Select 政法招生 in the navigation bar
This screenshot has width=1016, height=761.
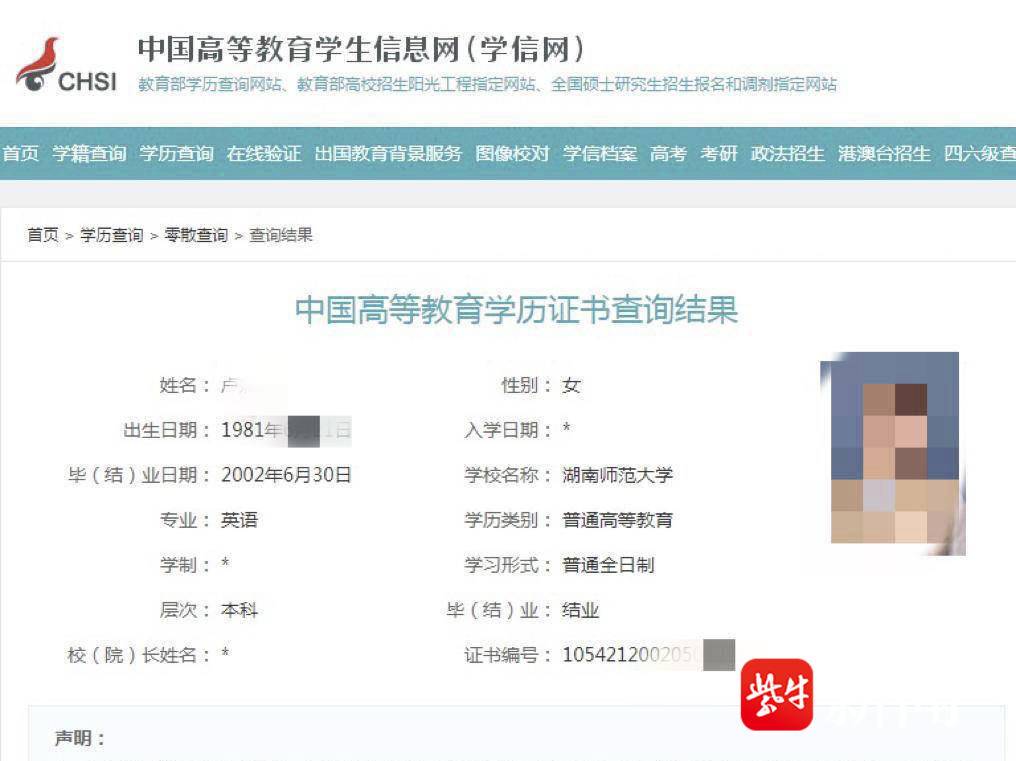(x=787, y=154)
